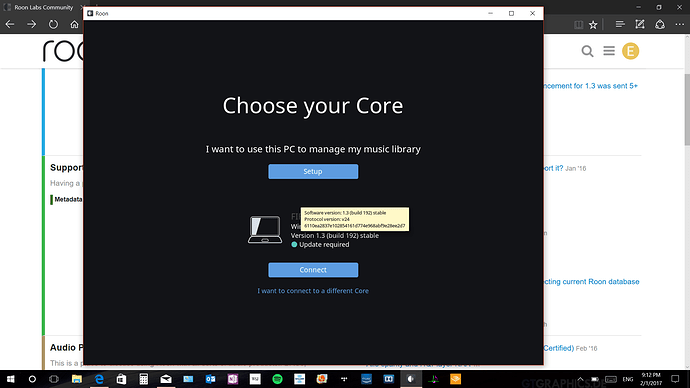The height and width of the screenshot is (388, 690).
Task: Add page to favorites with star icon
Action: 593,25
